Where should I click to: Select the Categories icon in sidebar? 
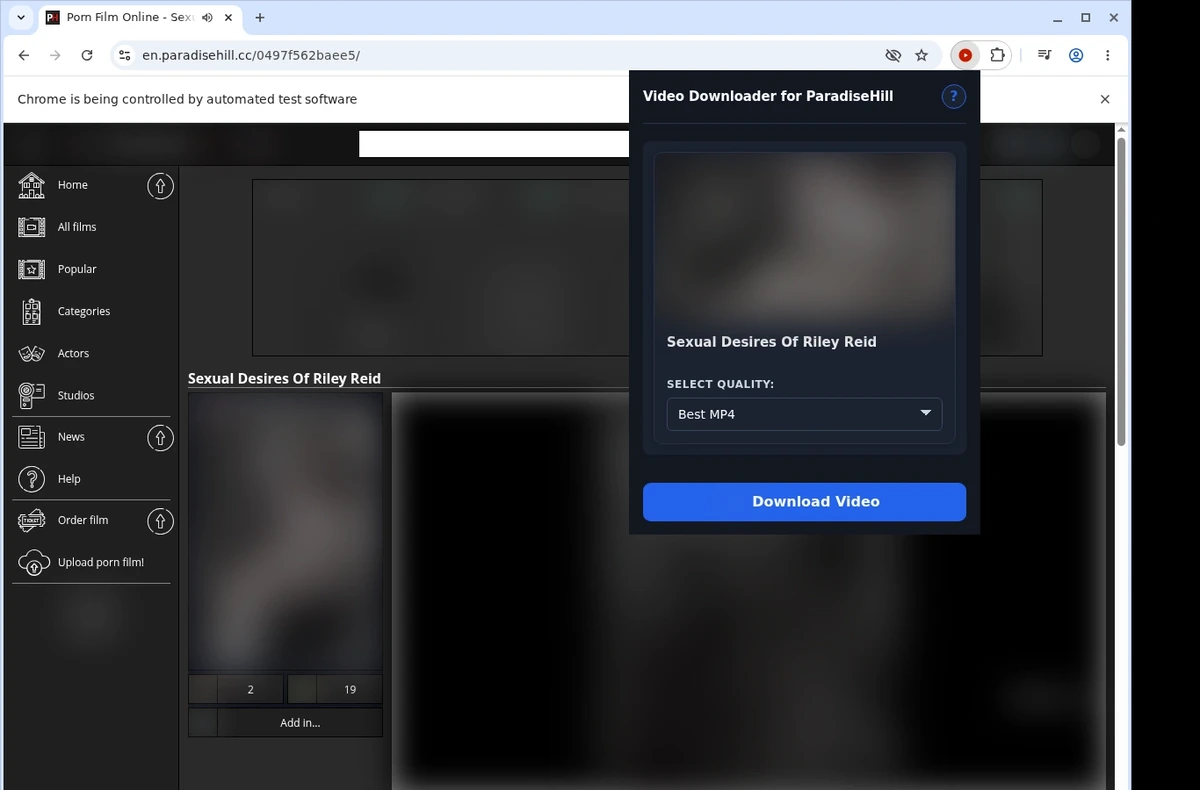point(32,311)
